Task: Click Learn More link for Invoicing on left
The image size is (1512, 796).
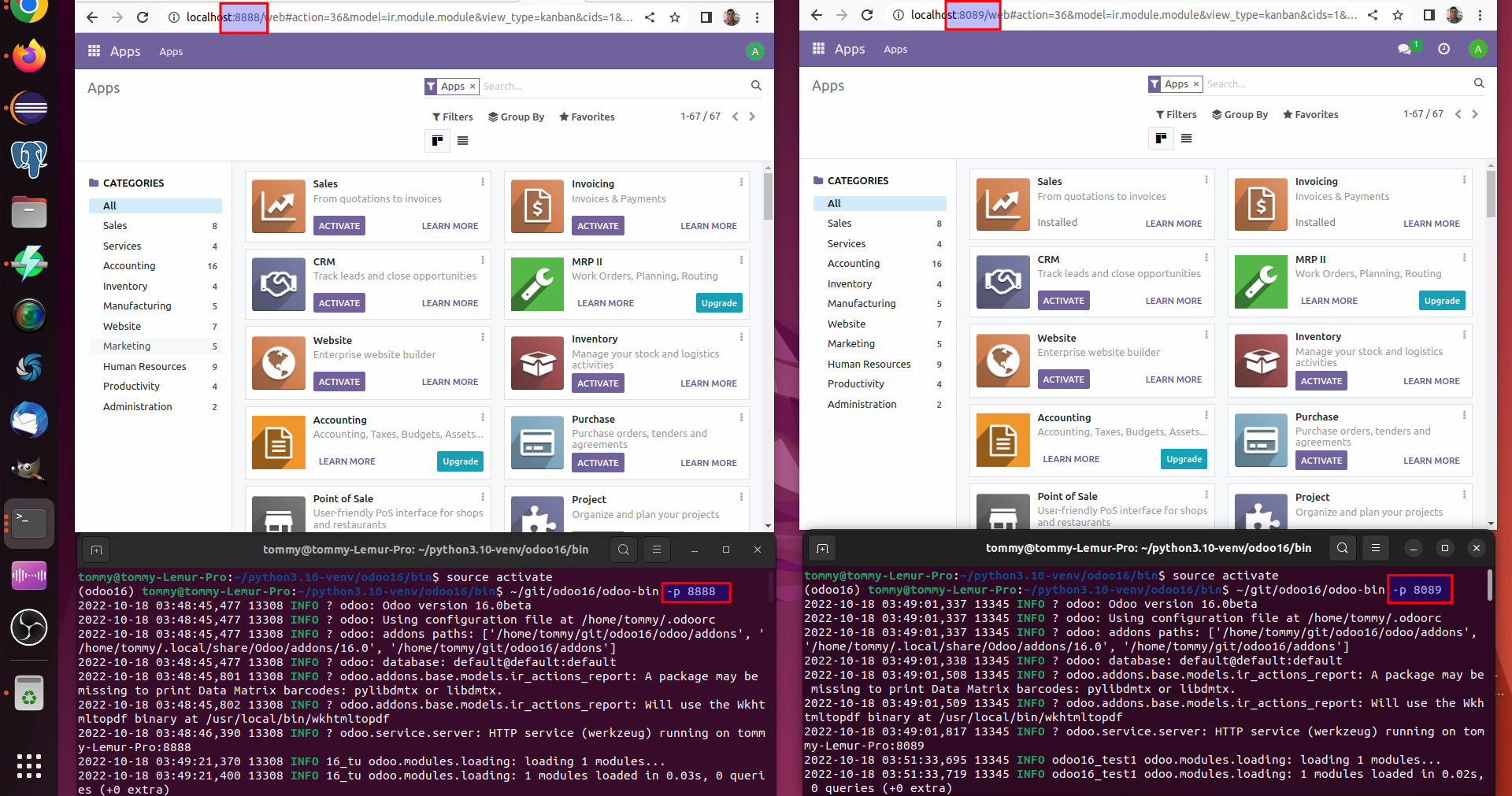Action: (x=708, y=226)
